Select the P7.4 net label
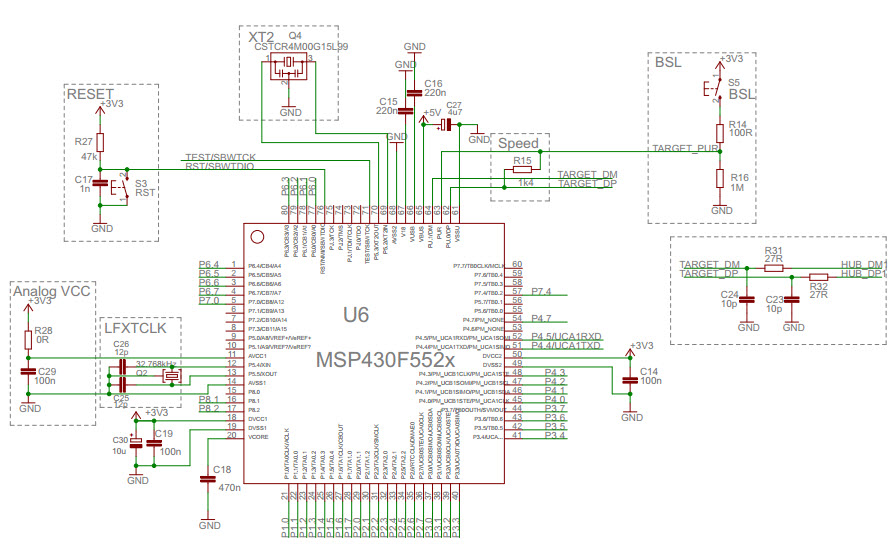This screenshot has height=544, width=893. click(x=541, y=292)
